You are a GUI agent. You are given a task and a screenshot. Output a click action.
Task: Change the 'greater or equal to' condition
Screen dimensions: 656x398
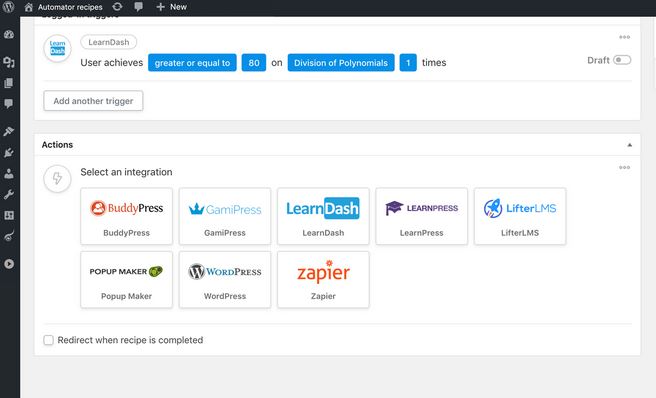click(x=192, y=63)
